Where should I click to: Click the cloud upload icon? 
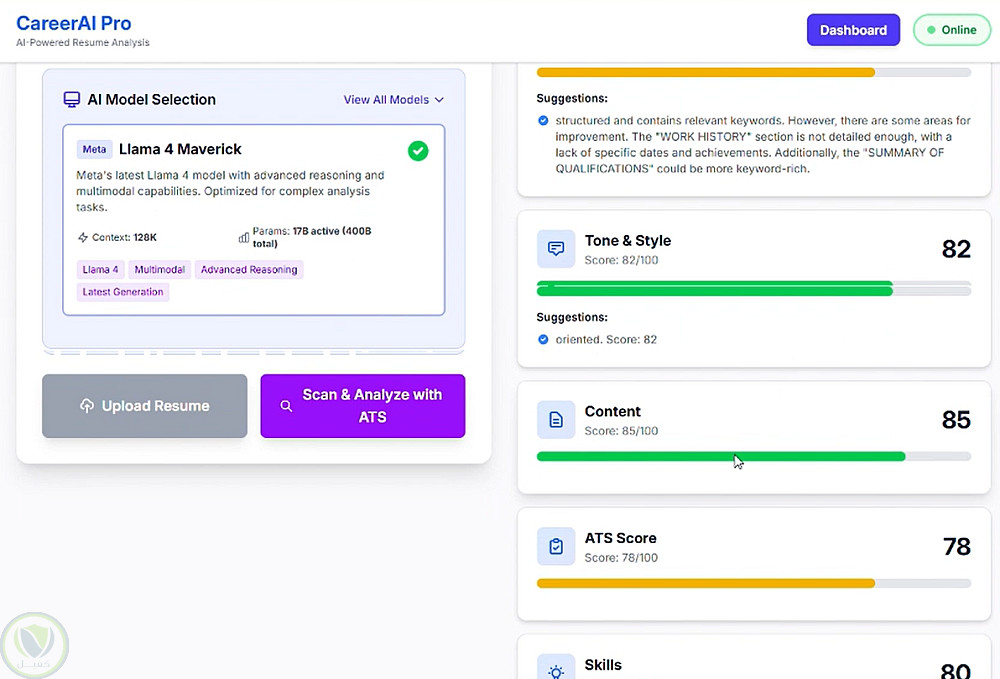coord(87,406)
